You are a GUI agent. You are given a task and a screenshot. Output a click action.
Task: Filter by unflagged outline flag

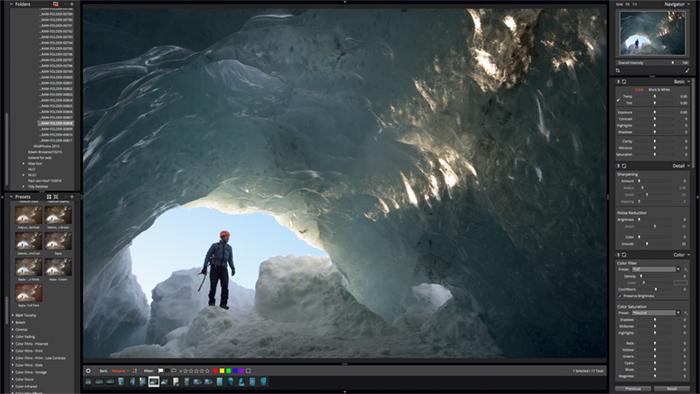[x=174, y=371]
